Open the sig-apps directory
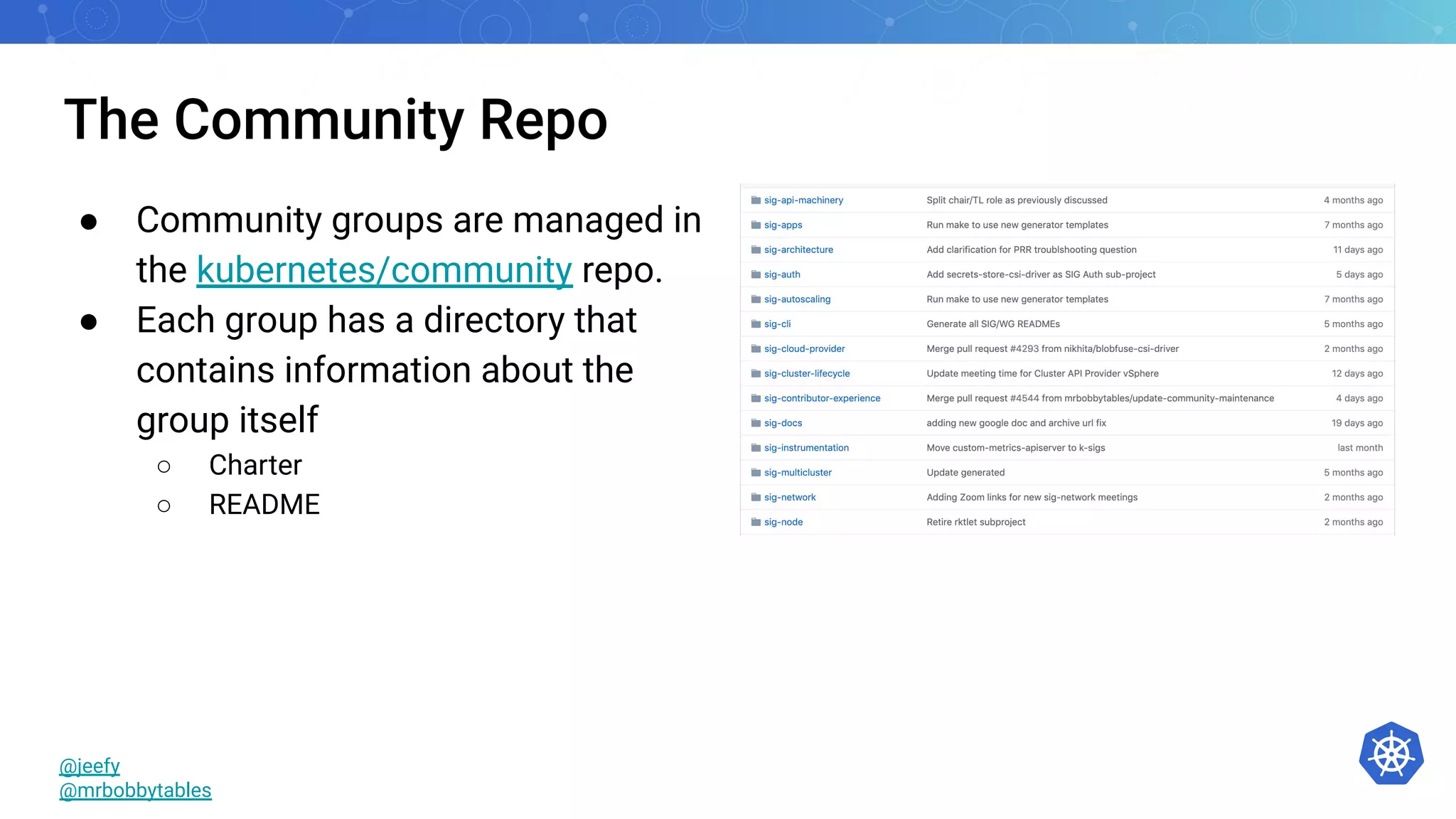The width and height of the screenshot is (1456, 819). point(783,225)
